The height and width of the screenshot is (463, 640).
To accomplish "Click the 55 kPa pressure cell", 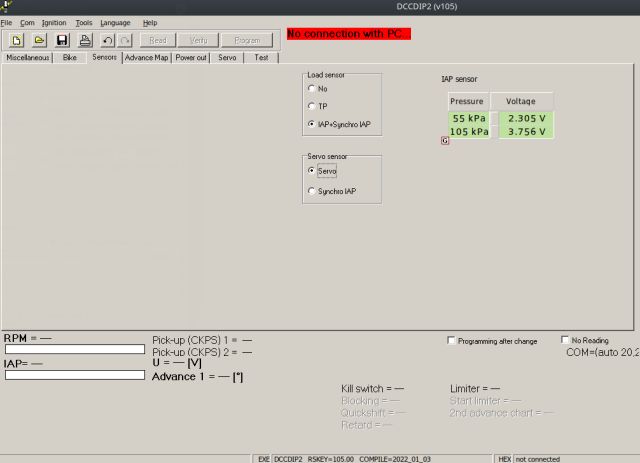I will (468, 118).
